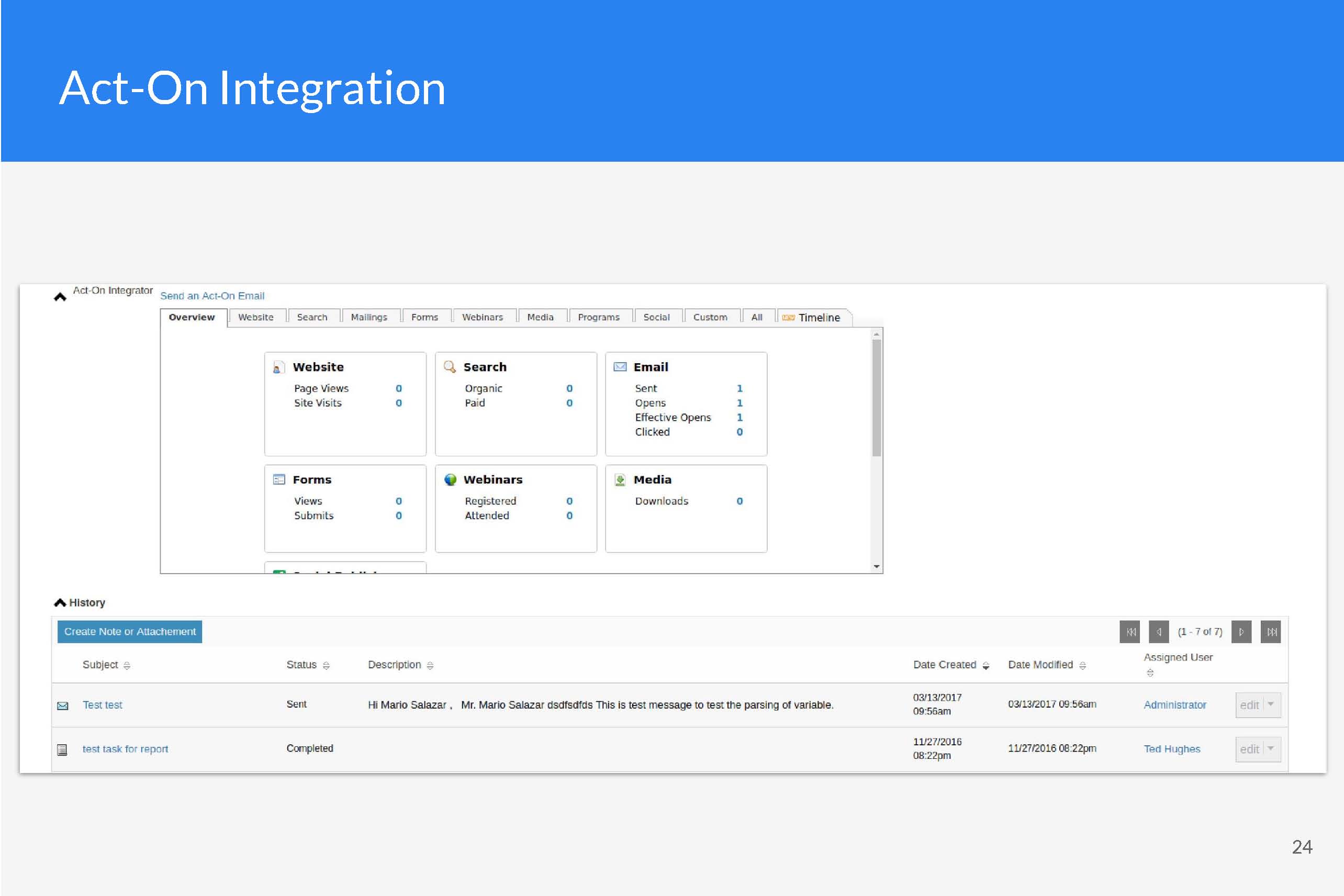Click the Email Opens count value
This screenshot has width=1344, height=896.
740,403
